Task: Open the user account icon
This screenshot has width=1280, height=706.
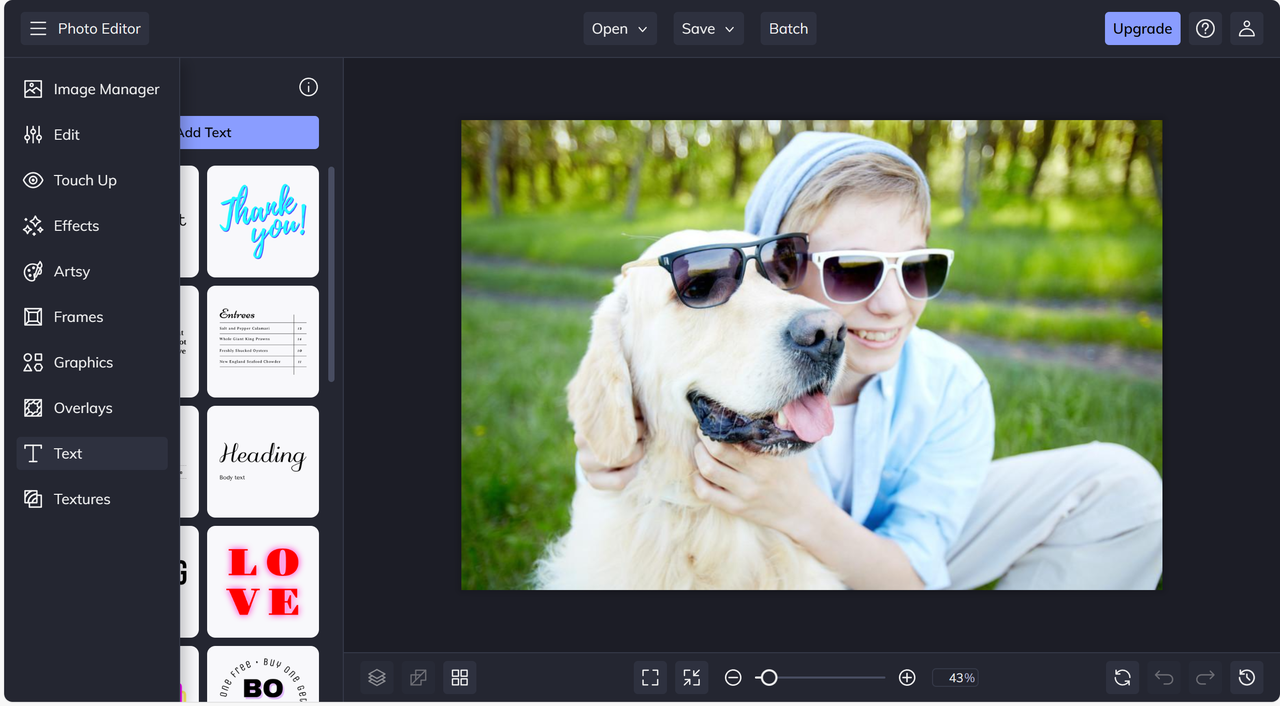Action: (x=1246, y=29)
